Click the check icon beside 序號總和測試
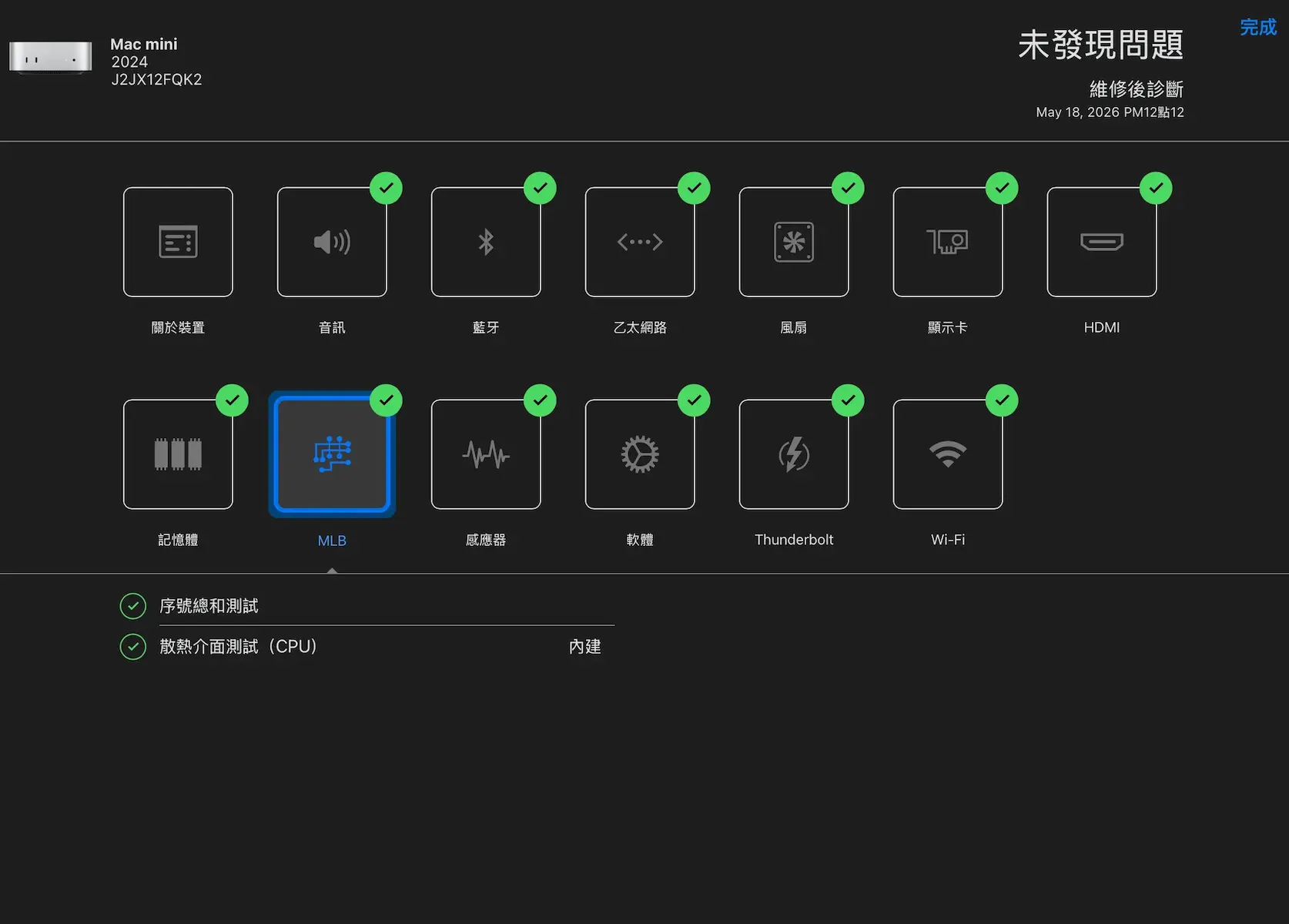 point(133,606)
